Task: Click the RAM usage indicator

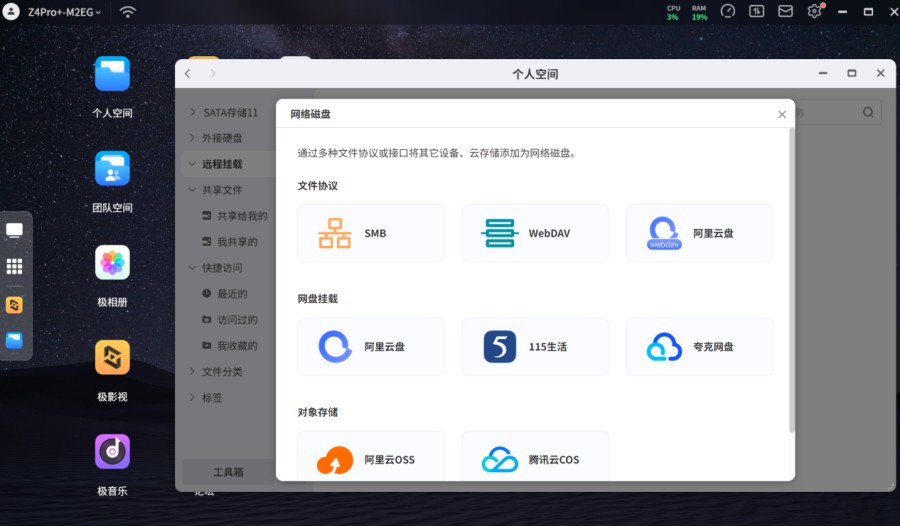Action: coord(699,13)
